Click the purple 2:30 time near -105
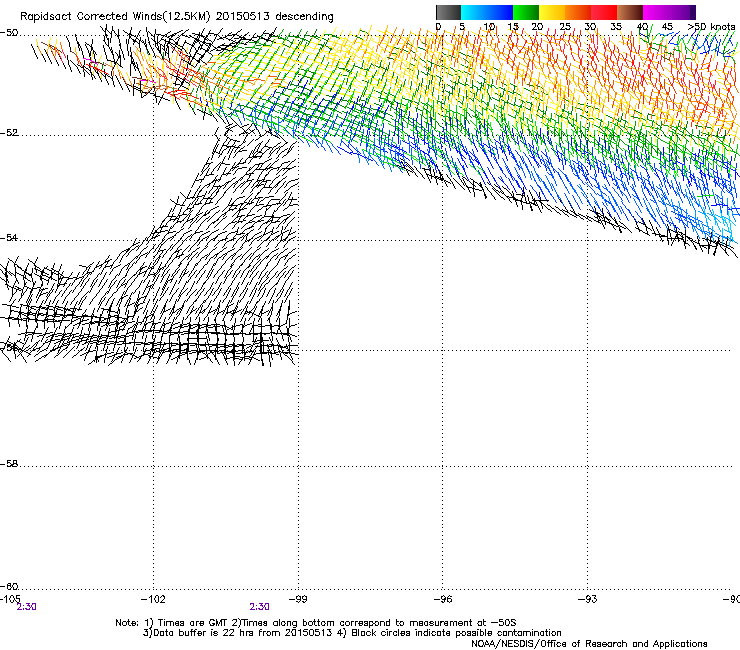The width and height of the screenshot is (740, 650). click(26, 607)
